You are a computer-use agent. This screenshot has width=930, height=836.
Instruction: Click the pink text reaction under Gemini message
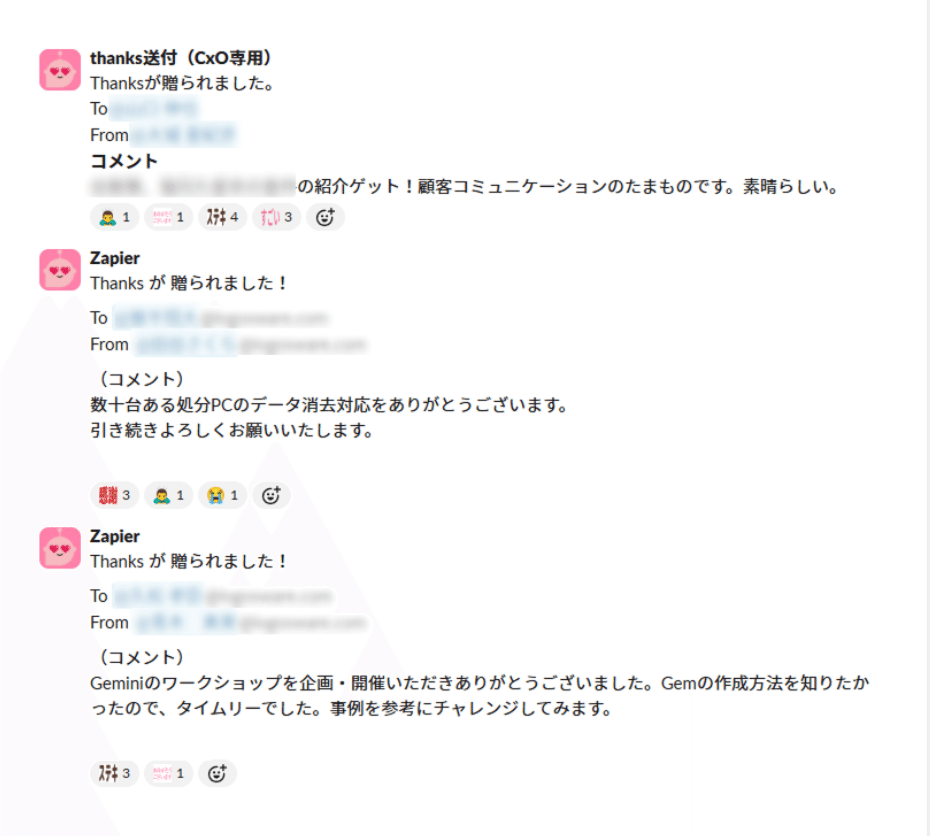pyautogui.click(x=168, y=773)
